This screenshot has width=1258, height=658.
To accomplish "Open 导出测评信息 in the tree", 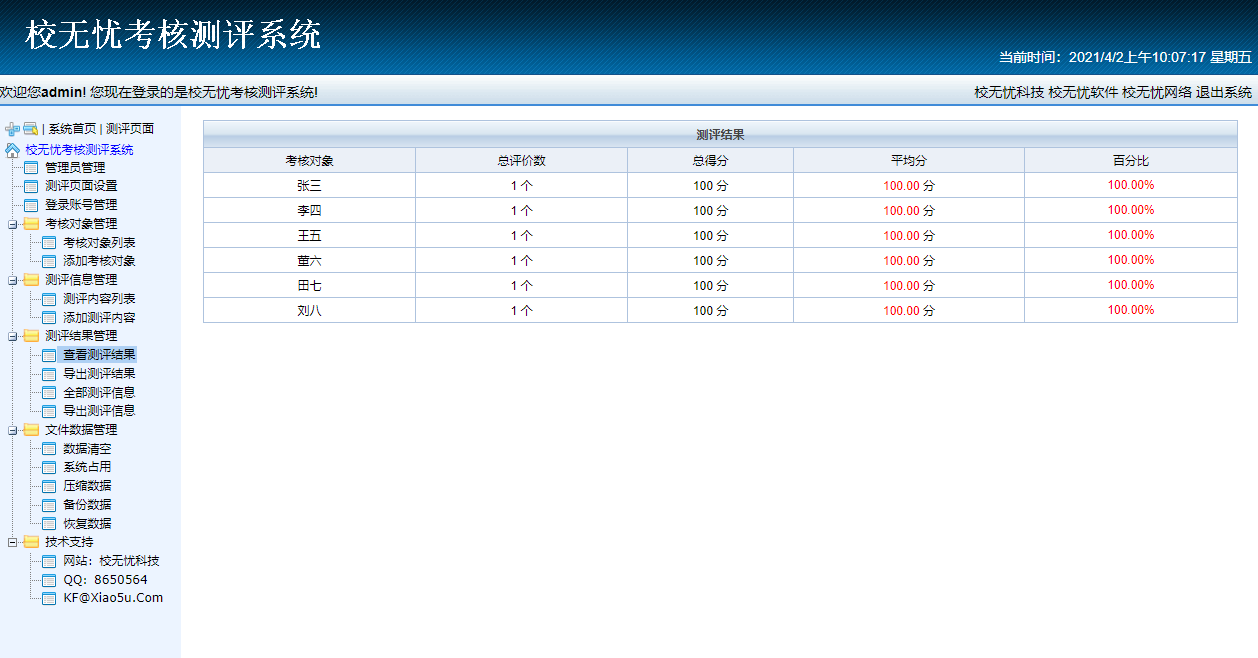I will tap(99, 411).
